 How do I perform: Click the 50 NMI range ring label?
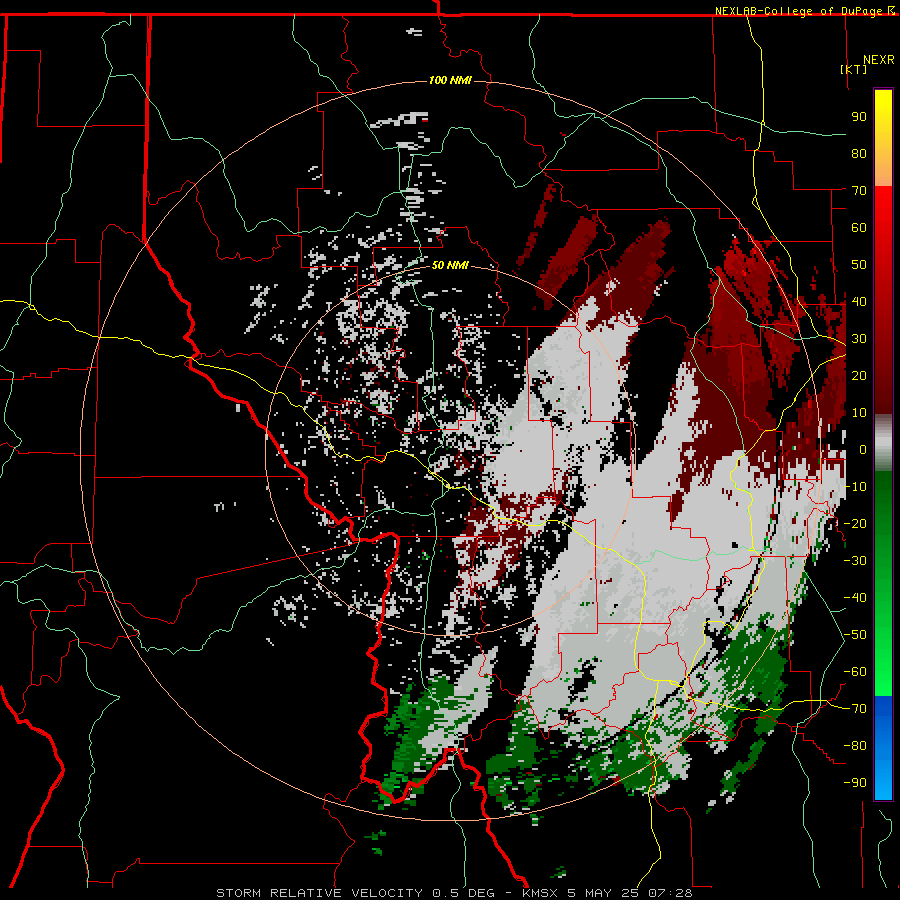(450, 265)
